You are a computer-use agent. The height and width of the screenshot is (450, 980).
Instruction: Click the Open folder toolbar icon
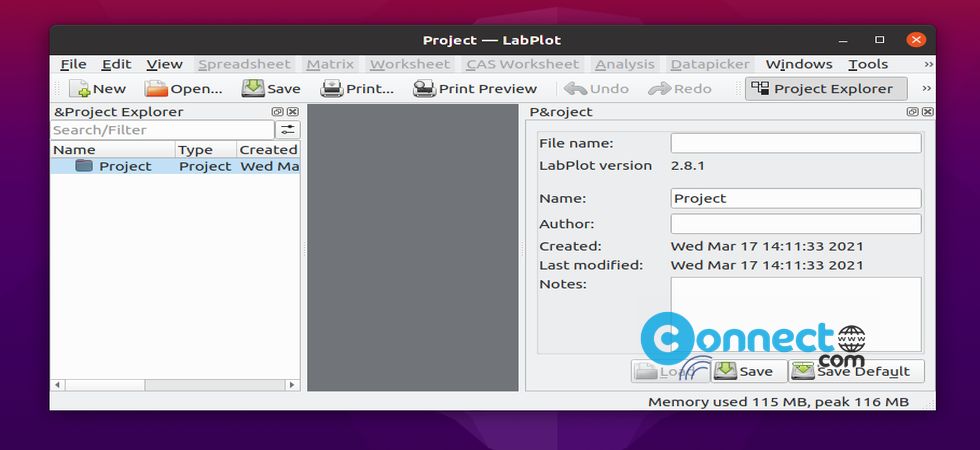click(x=156, y=89)
